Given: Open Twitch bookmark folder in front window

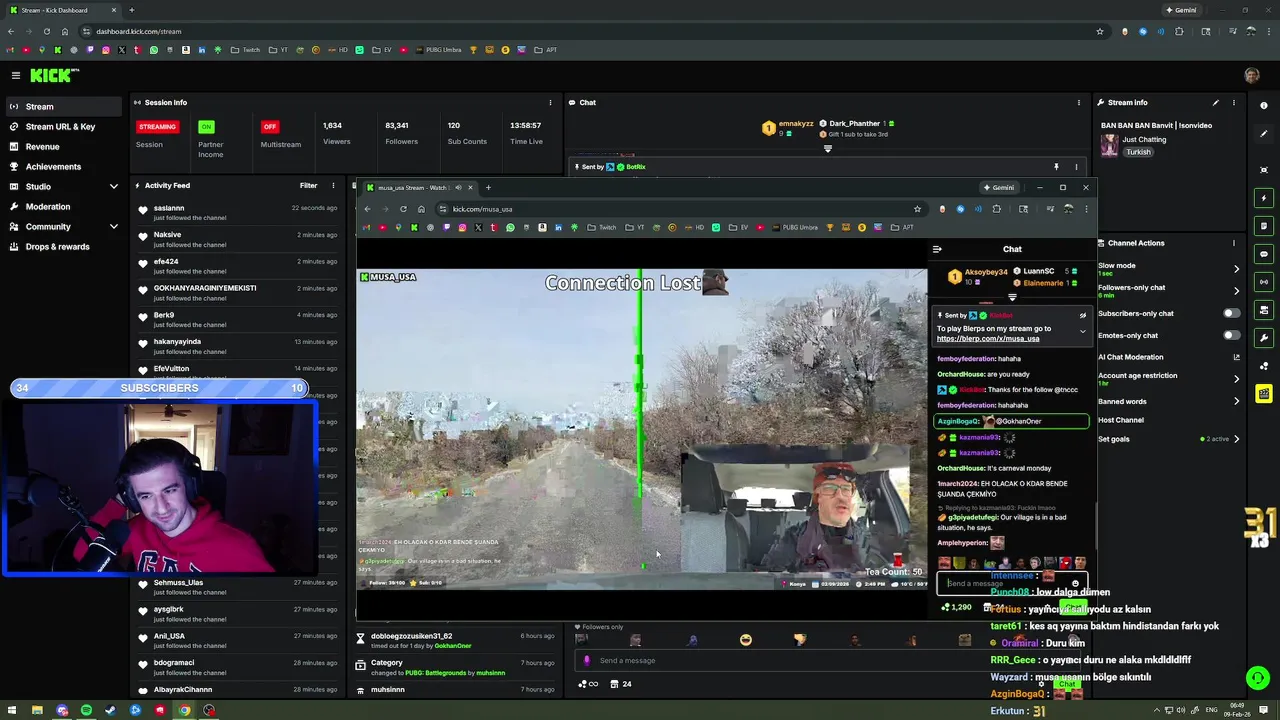Looking at the screenshot, I should [603, 227].
